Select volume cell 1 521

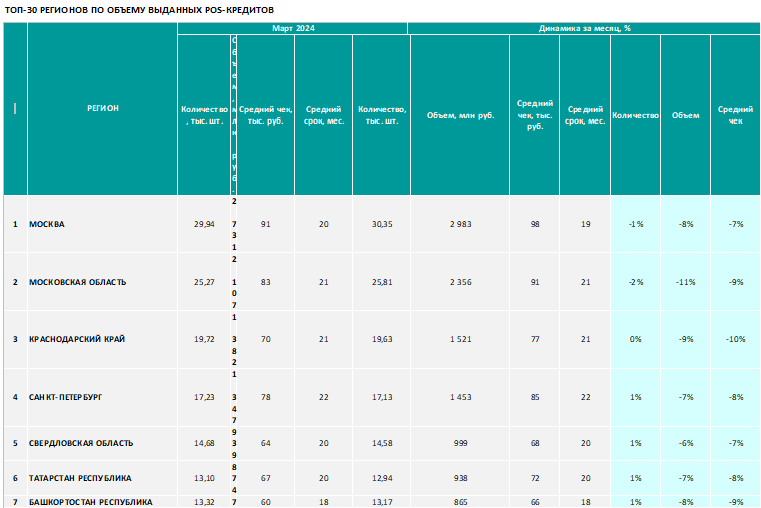460,339
